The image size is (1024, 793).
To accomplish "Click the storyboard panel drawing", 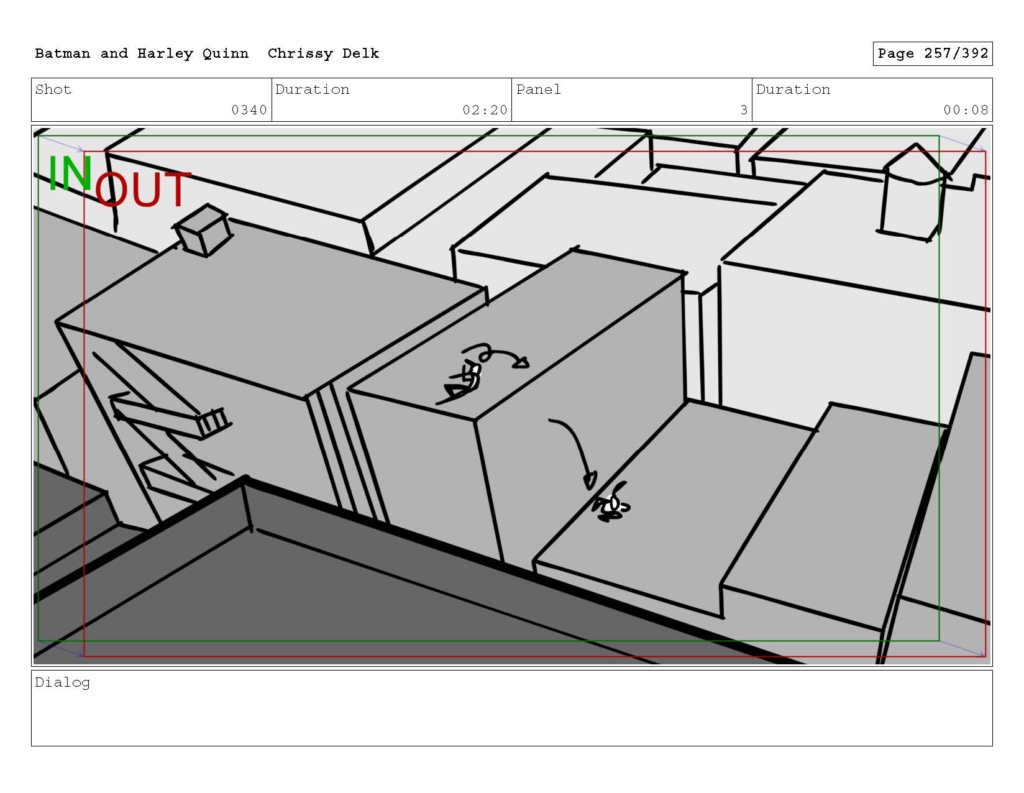I will [512, 396].
